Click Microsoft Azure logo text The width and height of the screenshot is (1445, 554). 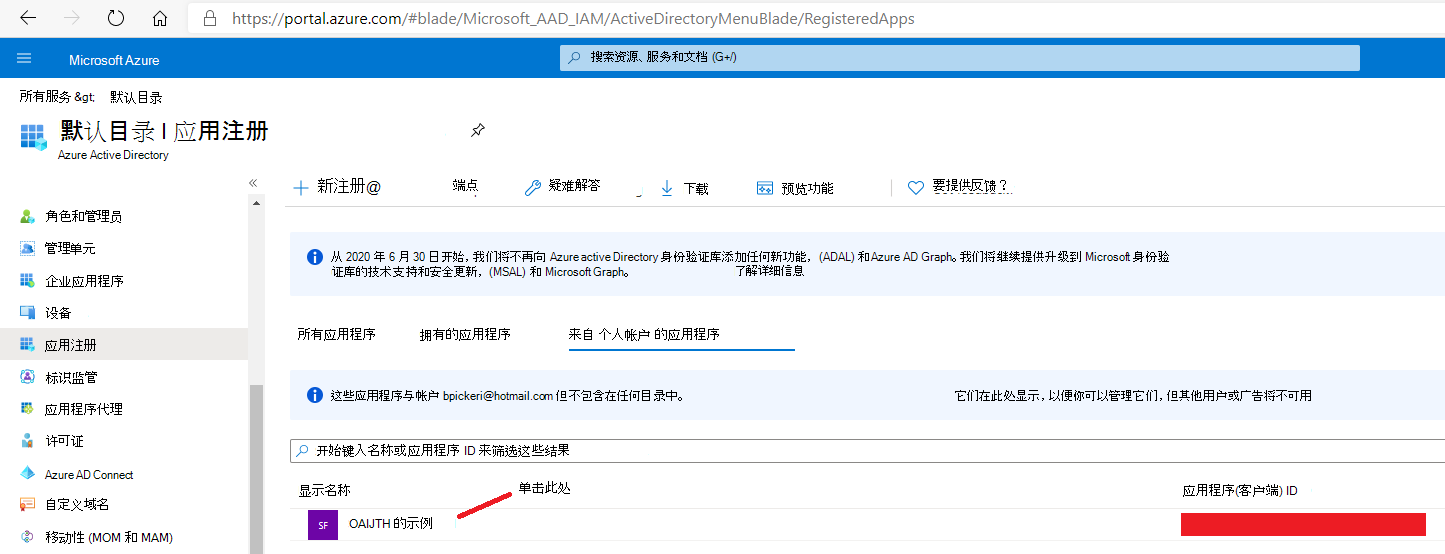pyautogui.click(x=114, y=60)
